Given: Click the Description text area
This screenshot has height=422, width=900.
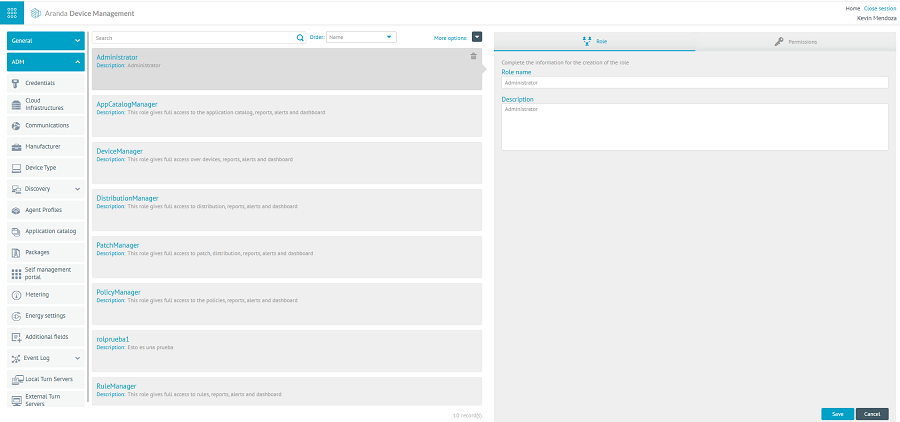Looking at the screenshot, I should point(695,127).
